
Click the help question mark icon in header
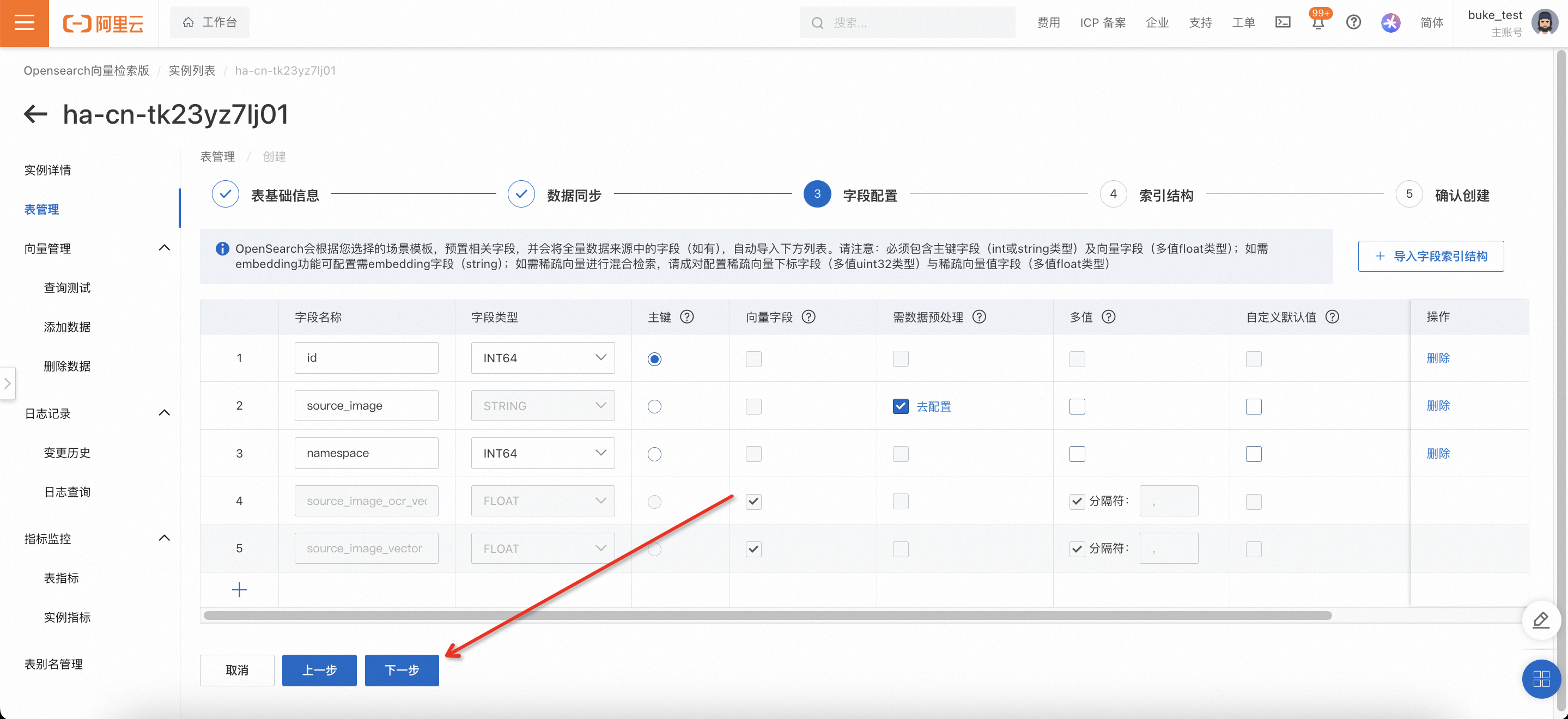pos(1353,22)
